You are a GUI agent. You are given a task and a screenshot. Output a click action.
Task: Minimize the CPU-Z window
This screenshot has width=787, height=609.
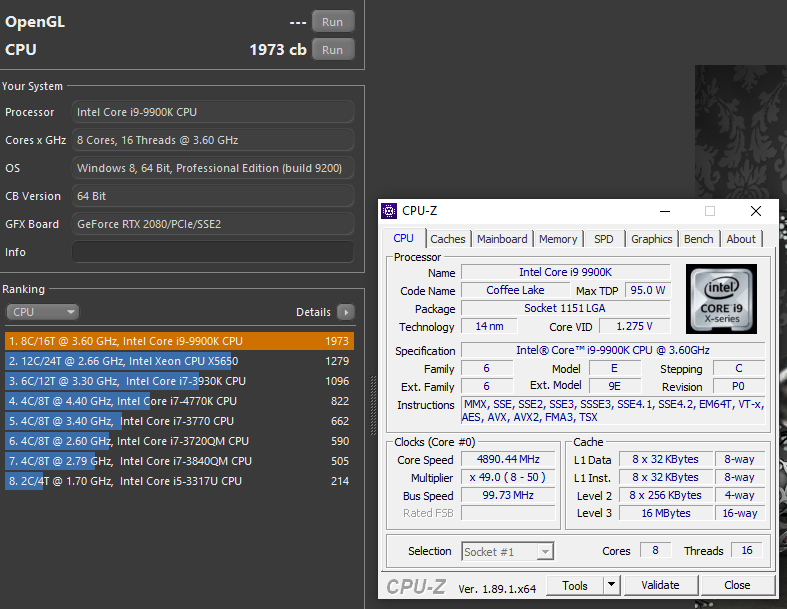tap(665, 211)
